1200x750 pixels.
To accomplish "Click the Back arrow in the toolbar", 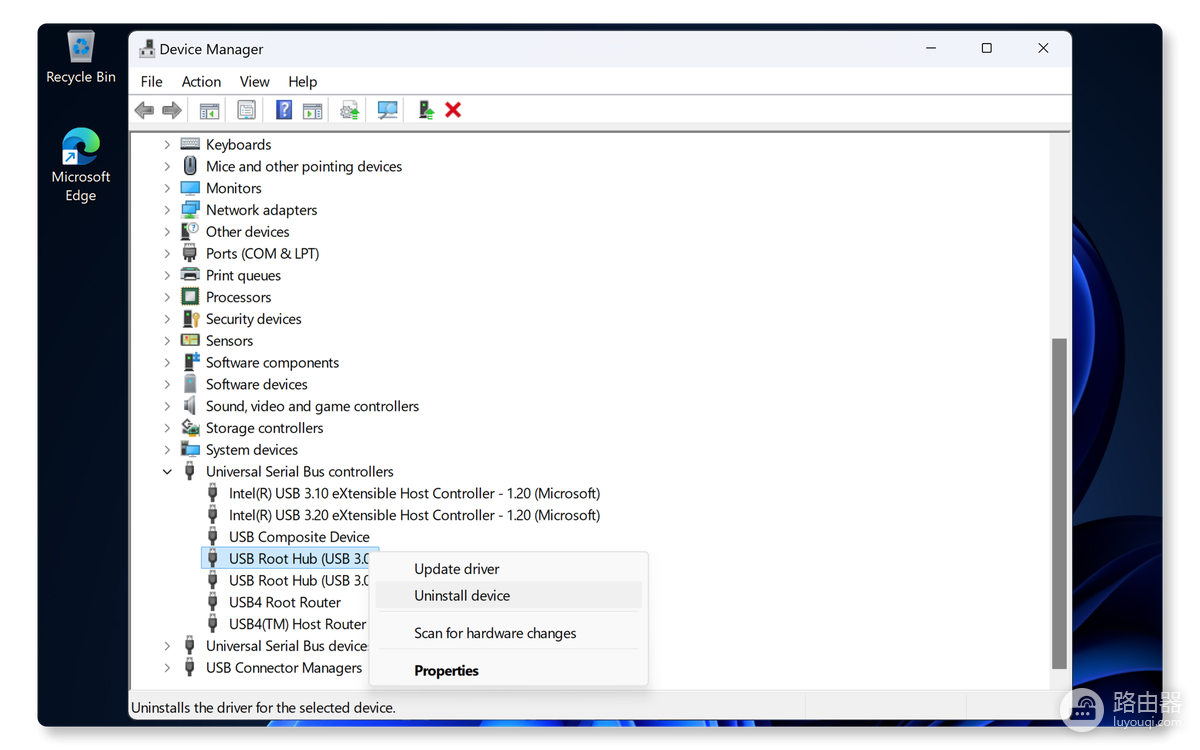I will point(145,110).
